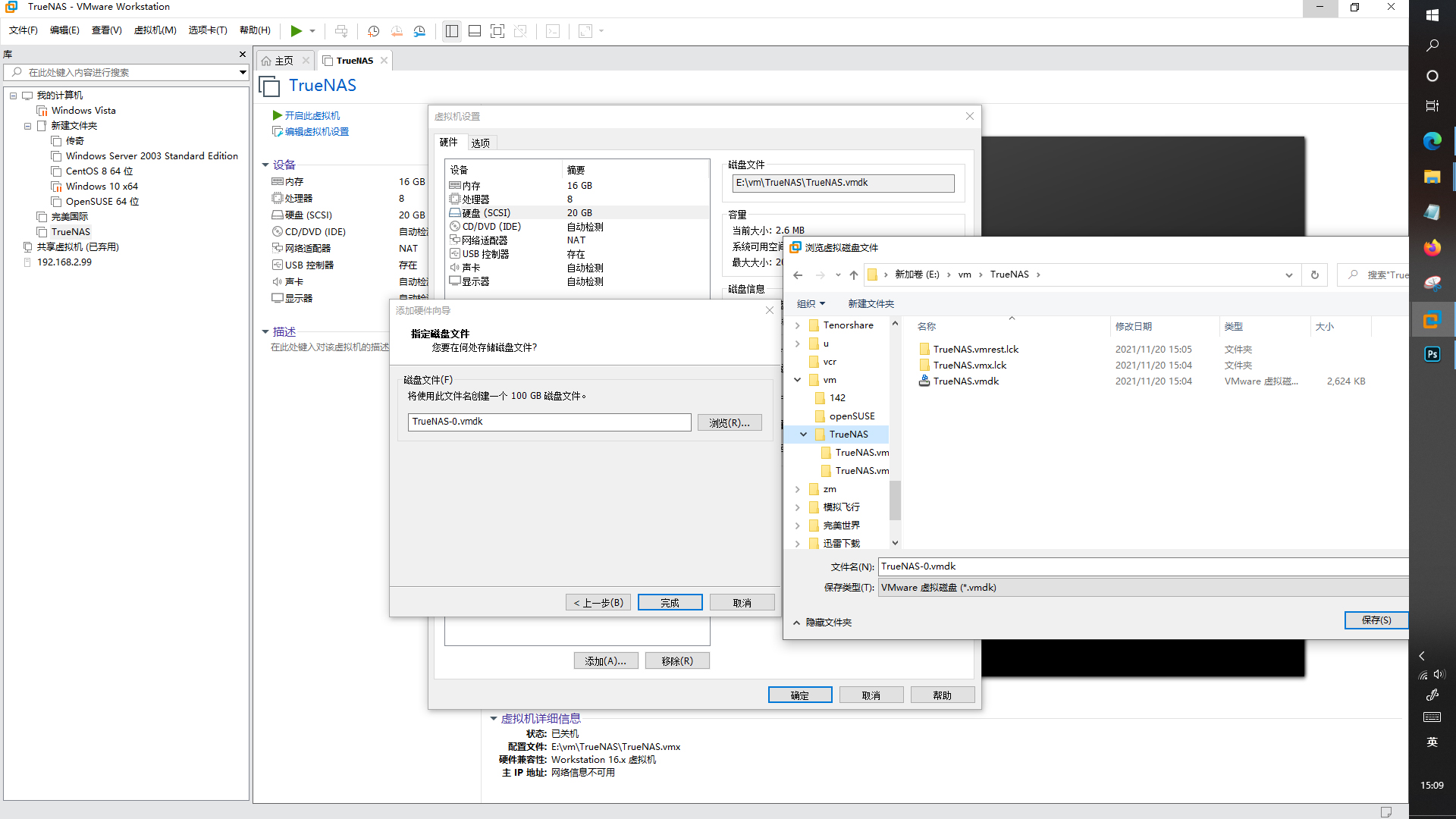
Task: Open the power options dropdown arrow
Action: (312, 31)
